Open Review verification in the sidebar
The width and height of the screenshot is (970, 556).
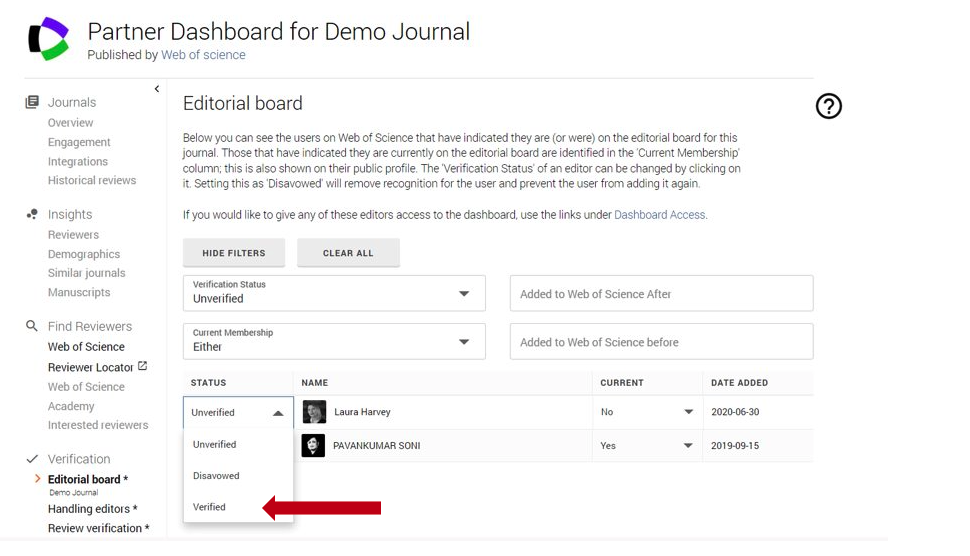pyautogui.click(x=98, y=528)
